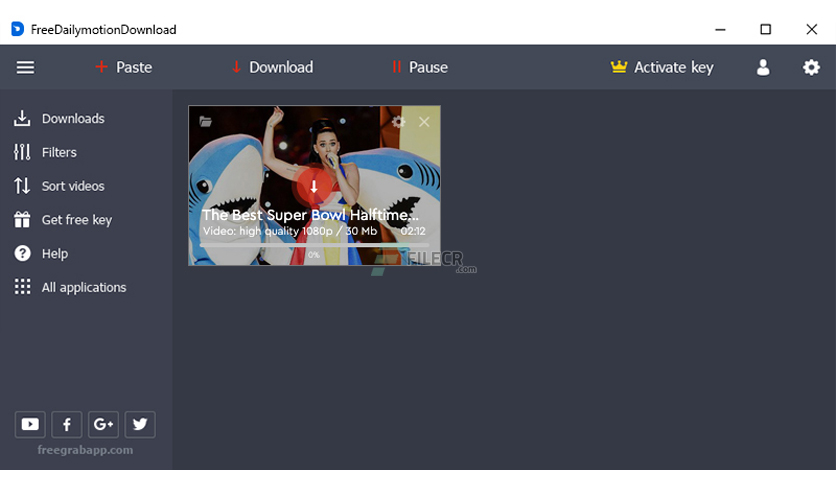
Task: Click the red plus Paste icon
Action: [x=101, y=67]
